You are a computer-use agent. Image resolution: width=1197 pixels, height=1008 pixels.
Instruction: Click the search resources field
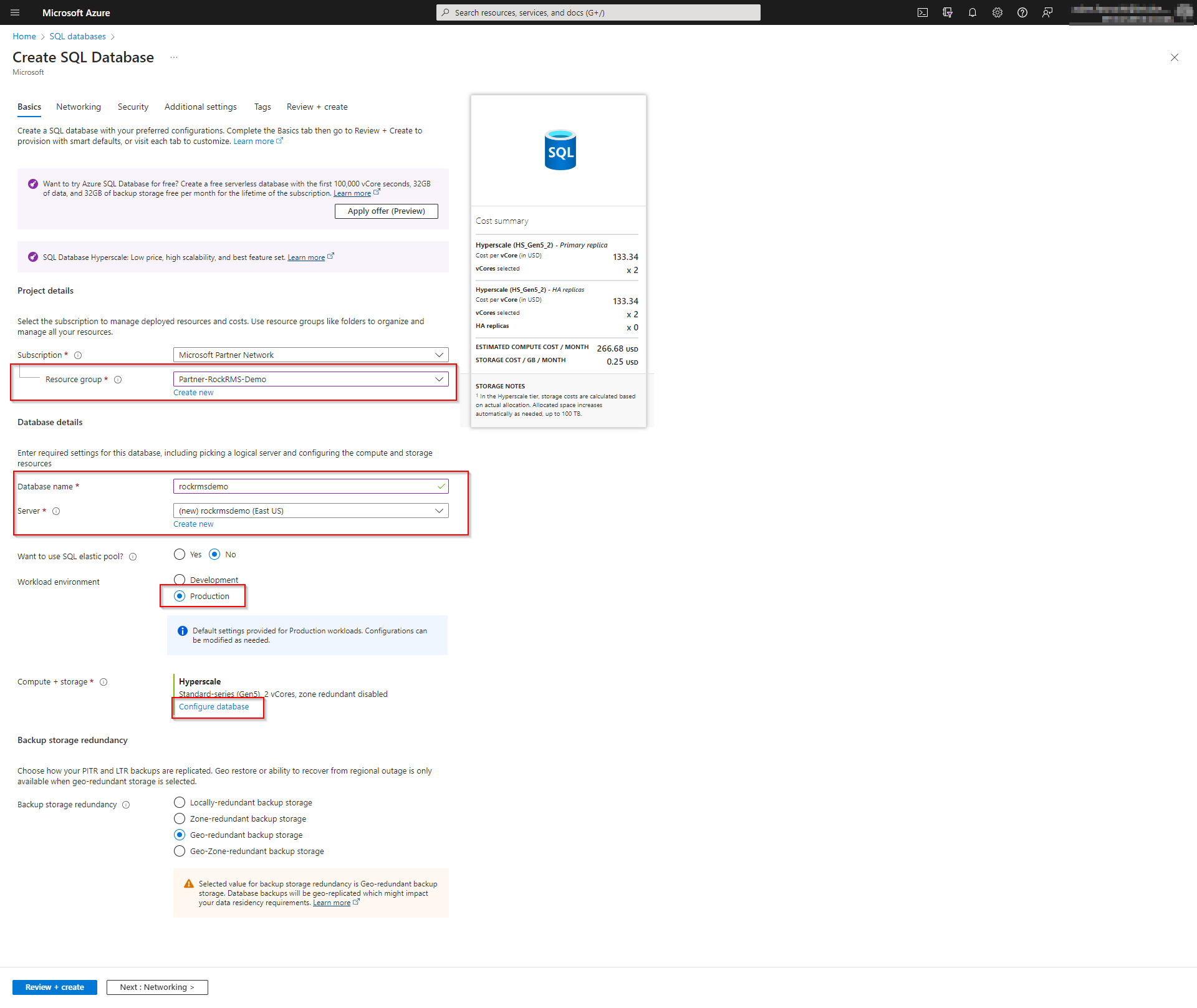(x=597, y=12)
